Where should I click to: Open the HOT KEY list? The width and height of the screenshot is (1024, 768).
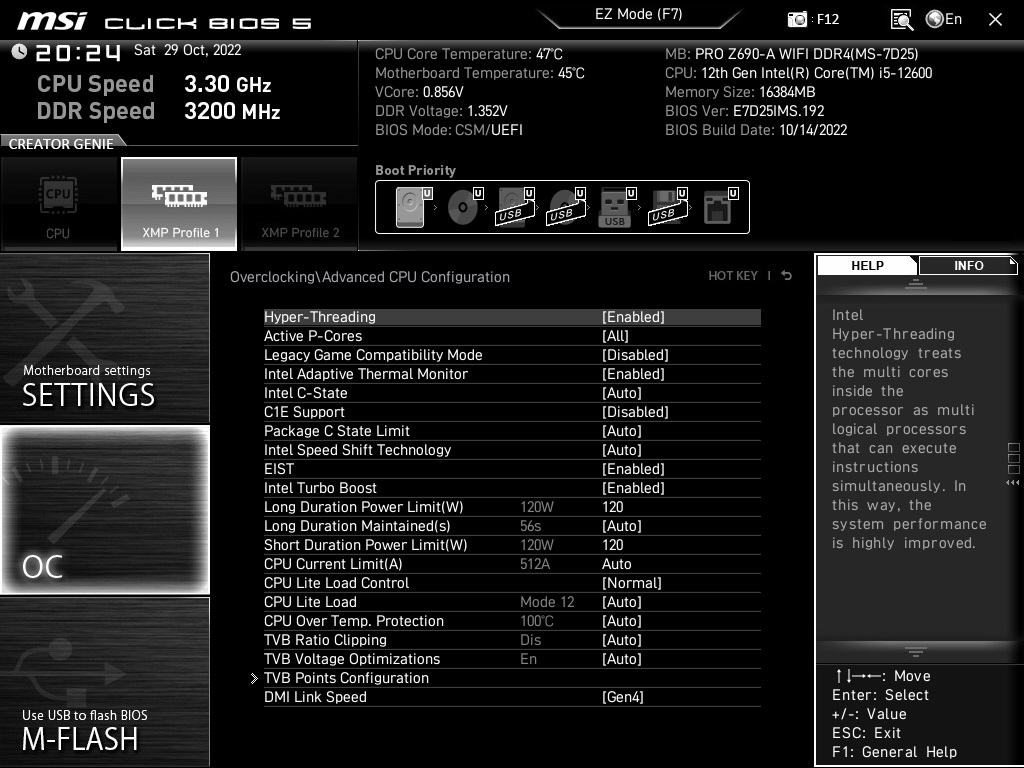733,276
